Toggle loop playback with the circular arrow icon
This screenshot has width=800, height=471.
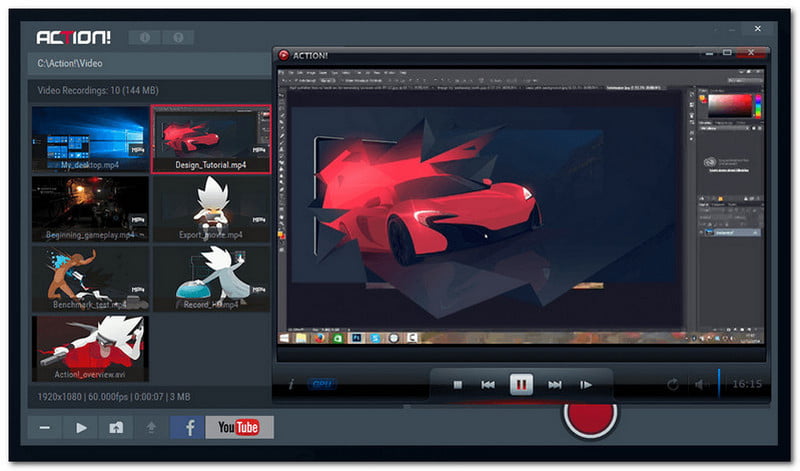673,385
